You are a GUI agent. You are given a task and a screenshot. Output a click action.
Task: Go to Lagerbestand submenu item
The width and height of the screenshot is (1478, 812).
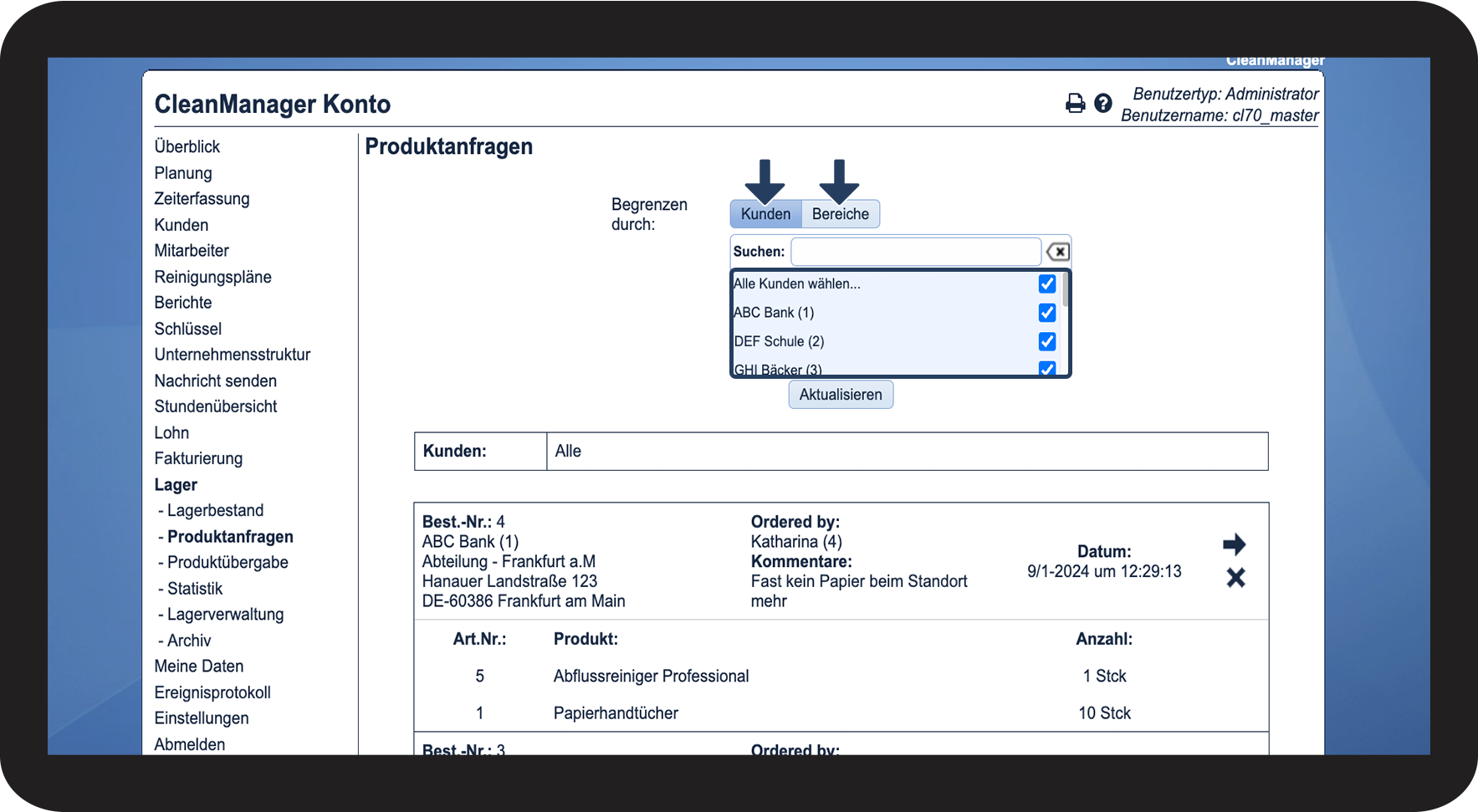click(x=215, y=511)
